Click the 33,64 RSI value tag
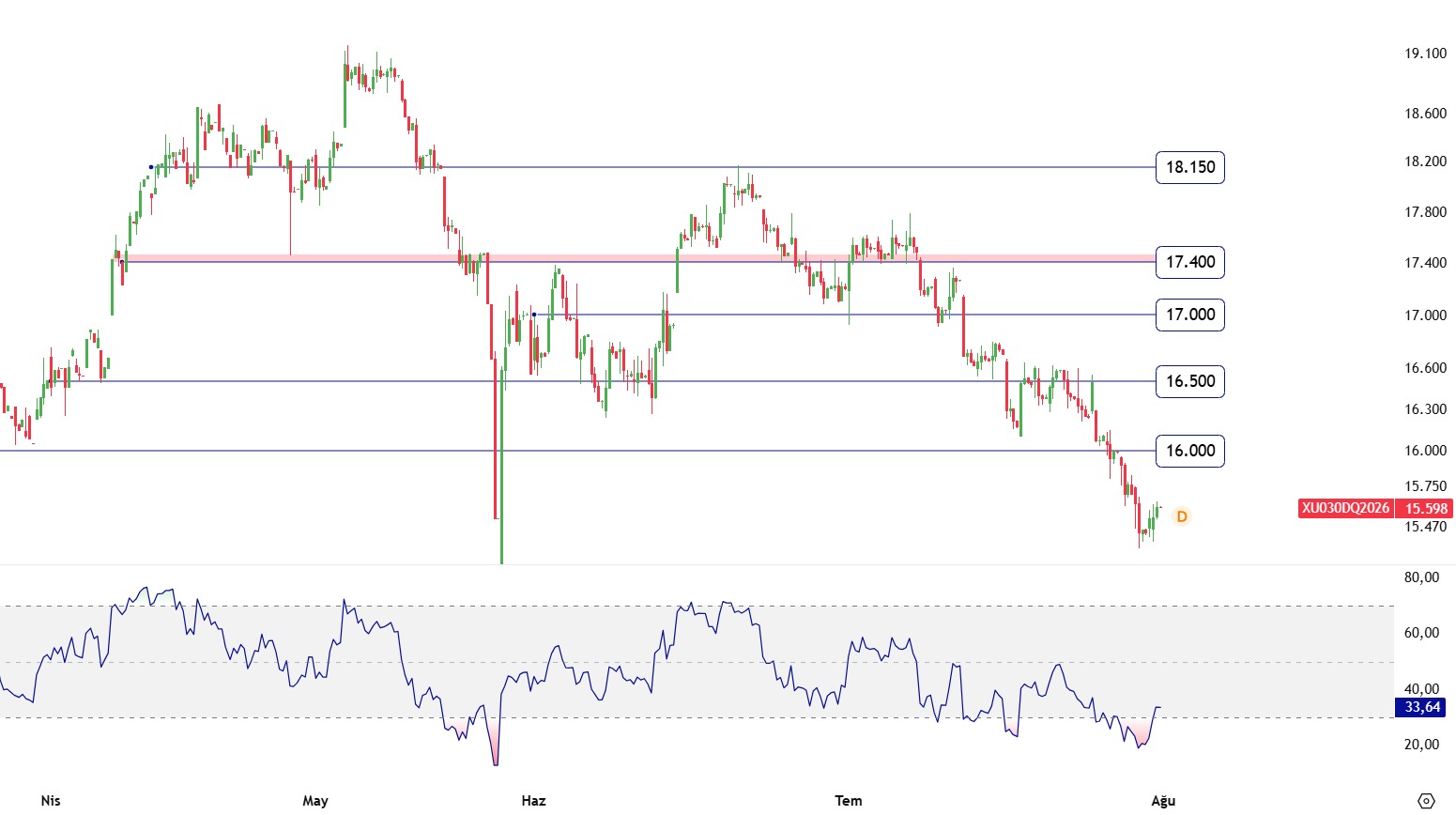1456x815 pixels. tap(1421, 707)
